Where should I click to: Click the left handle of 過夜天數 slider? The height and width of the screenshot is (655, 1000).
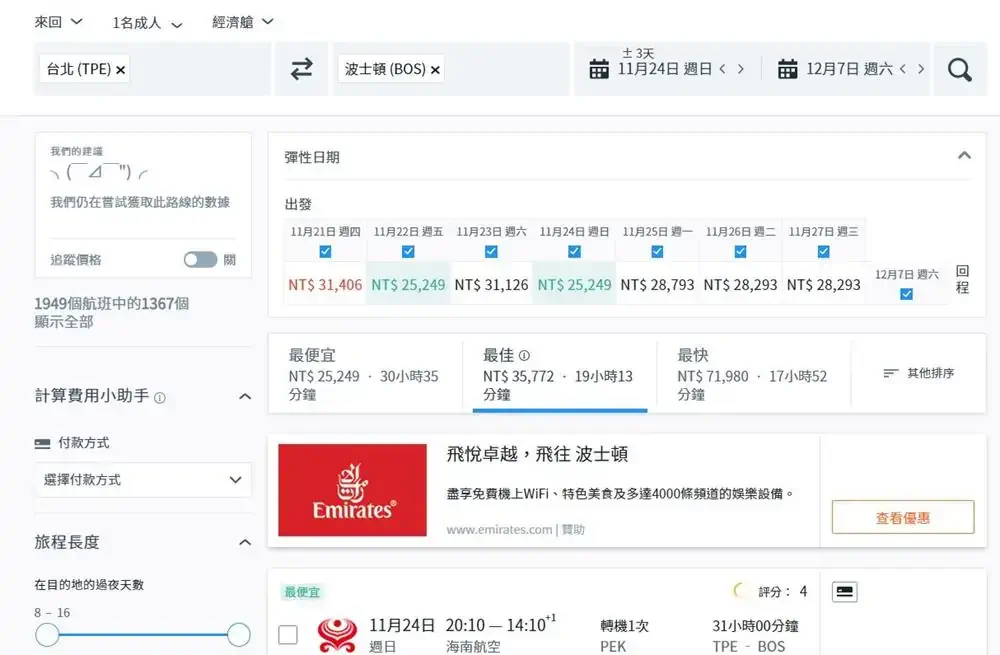47,635
